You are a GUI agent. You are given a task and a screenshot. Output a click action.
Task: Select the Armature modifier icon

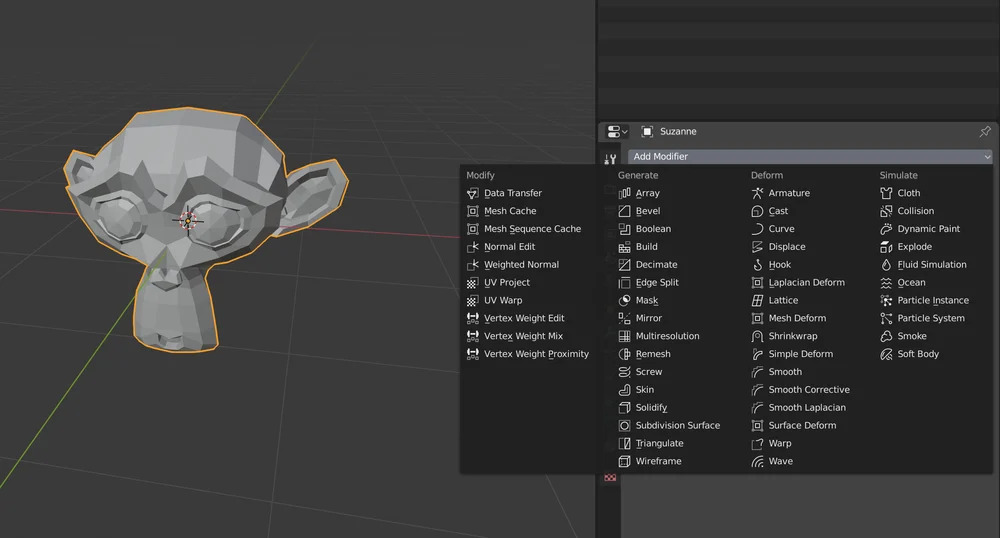(758, 193)
